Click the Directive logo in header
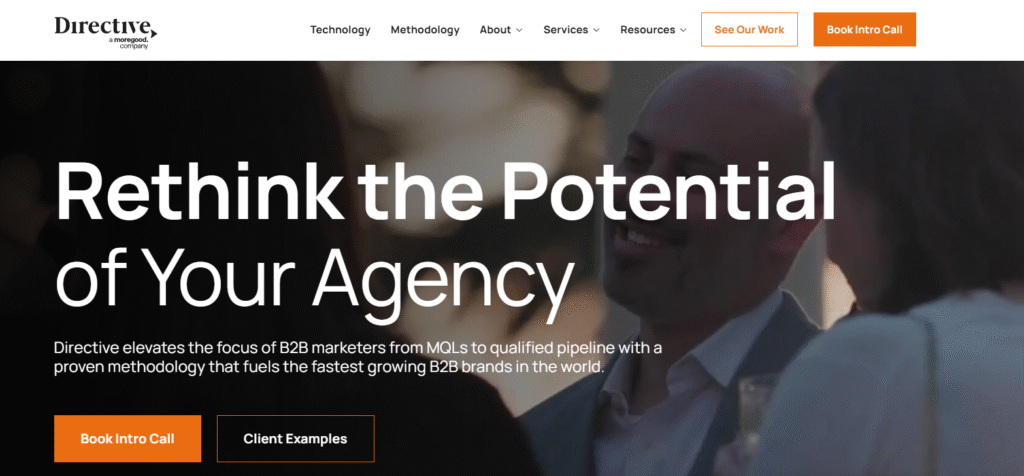Screen dimensions: 1024x476 pyautogui.click(x=106, y=33)
